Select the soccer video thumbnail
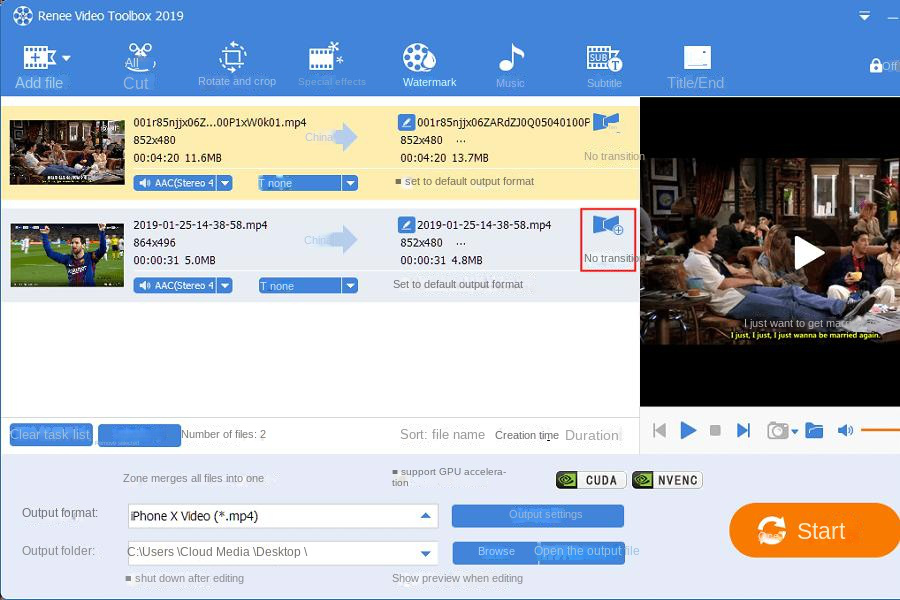 pyautogui.click(x=67, y=255)
